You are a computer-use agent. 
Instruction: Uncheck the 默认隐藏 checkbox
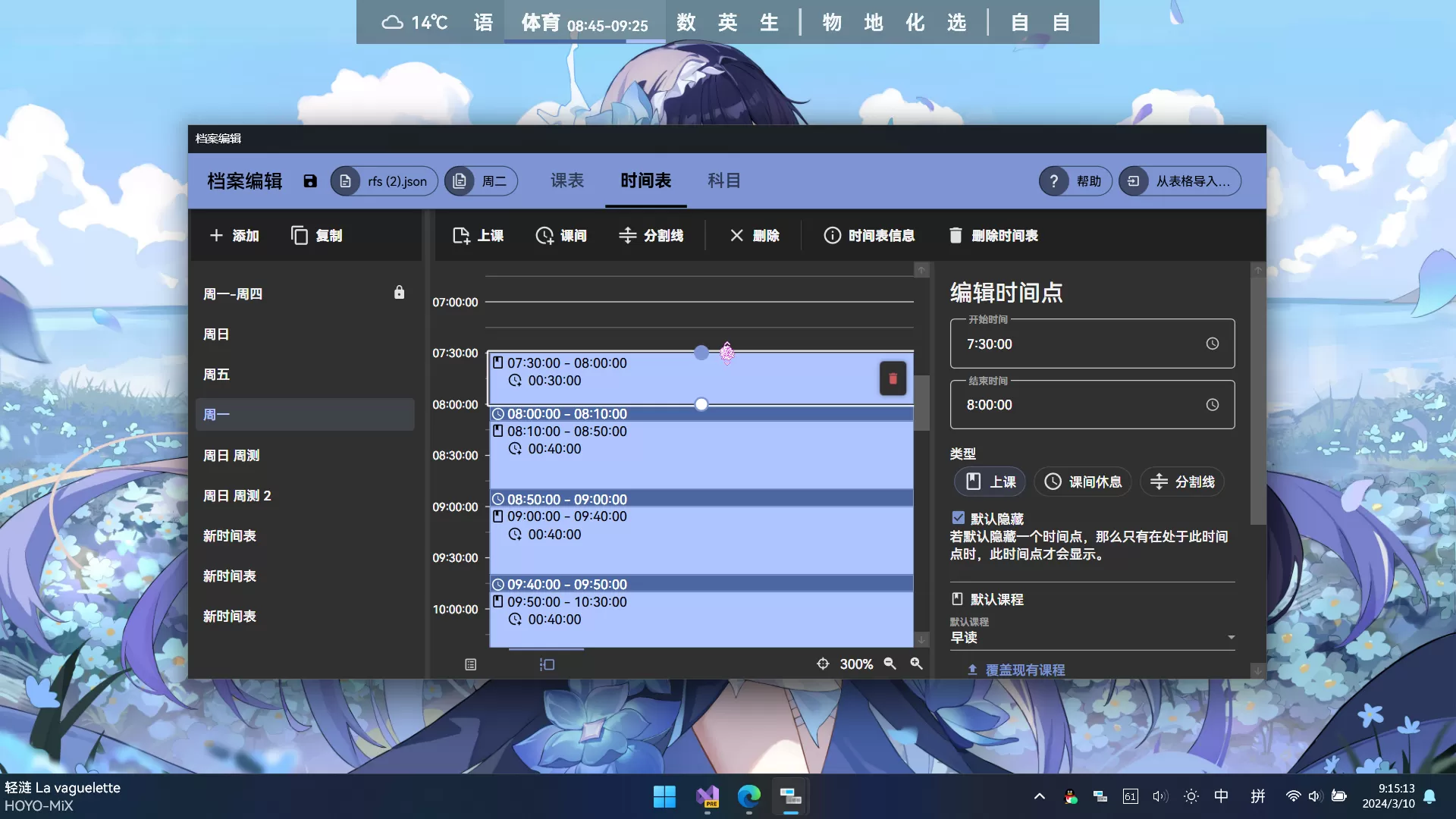click(x=958, y=517)
